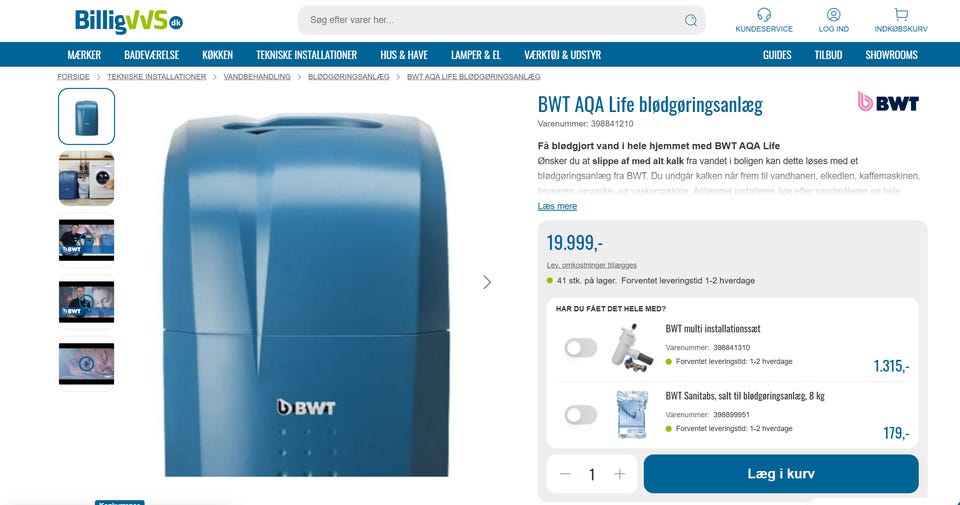
Task: Toggle BWT multi installationssæt add-on
Action: pyautogui.click(x=580, y=348)
